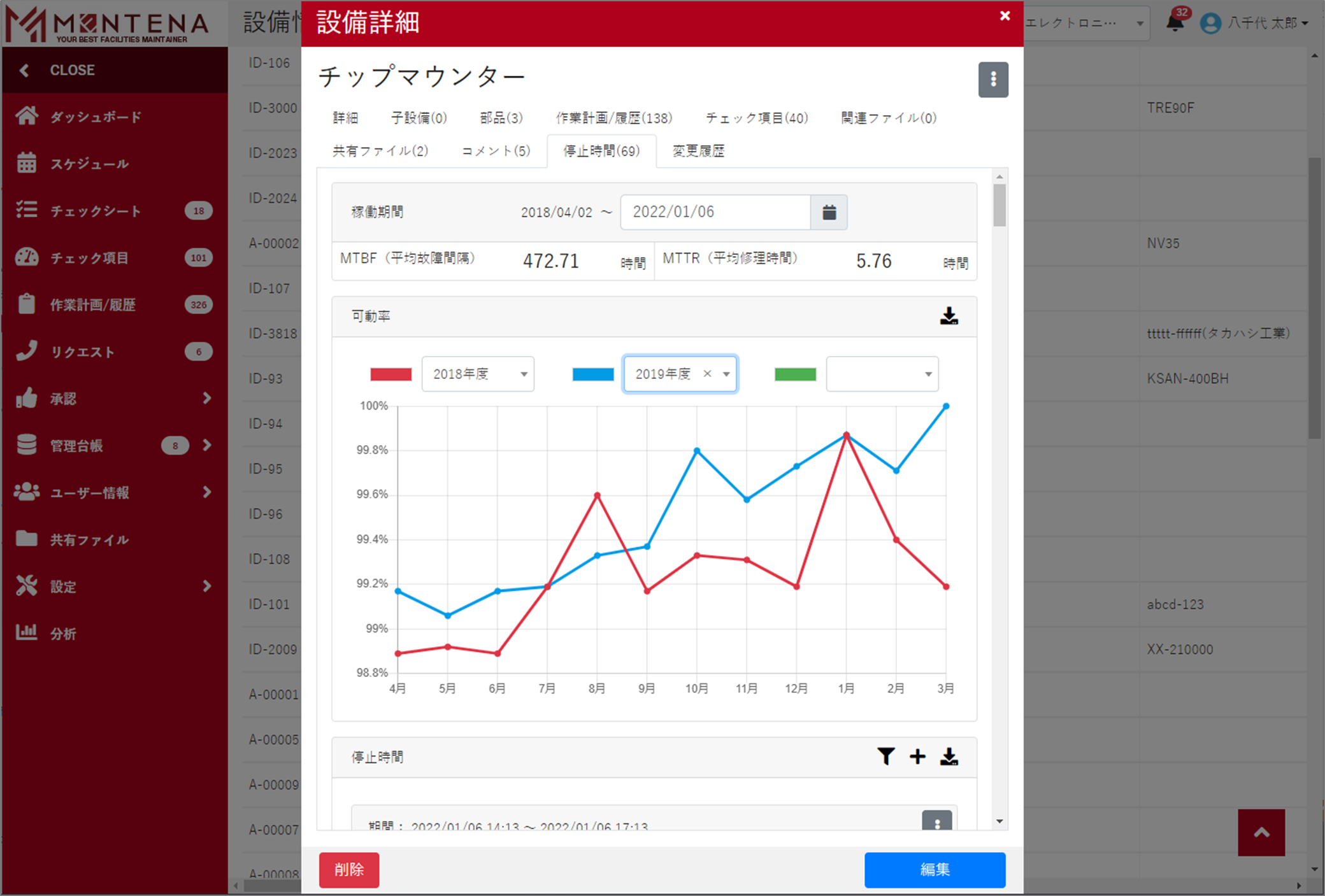Open ダッシュボード from the sidebar
Screen dimensions: 1325x896
click(x=96, y=117)
